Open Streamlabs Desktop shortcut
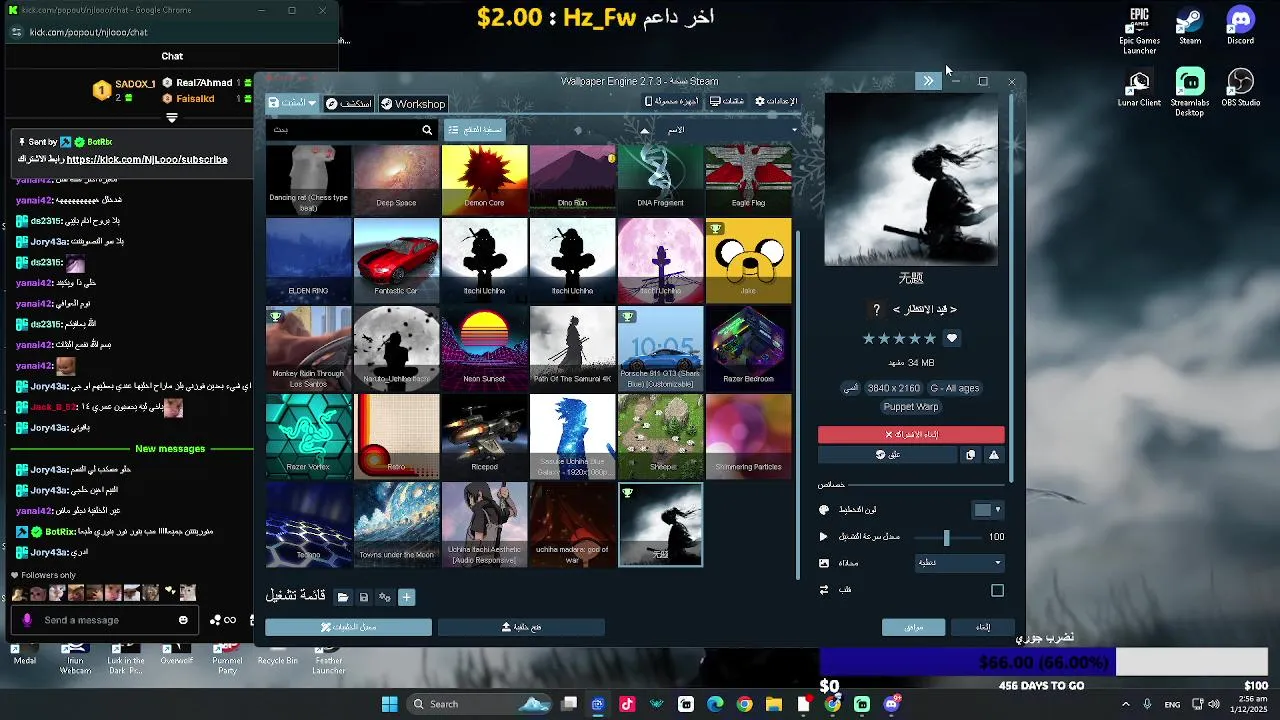1280x720 pixels. (1190, 92)
